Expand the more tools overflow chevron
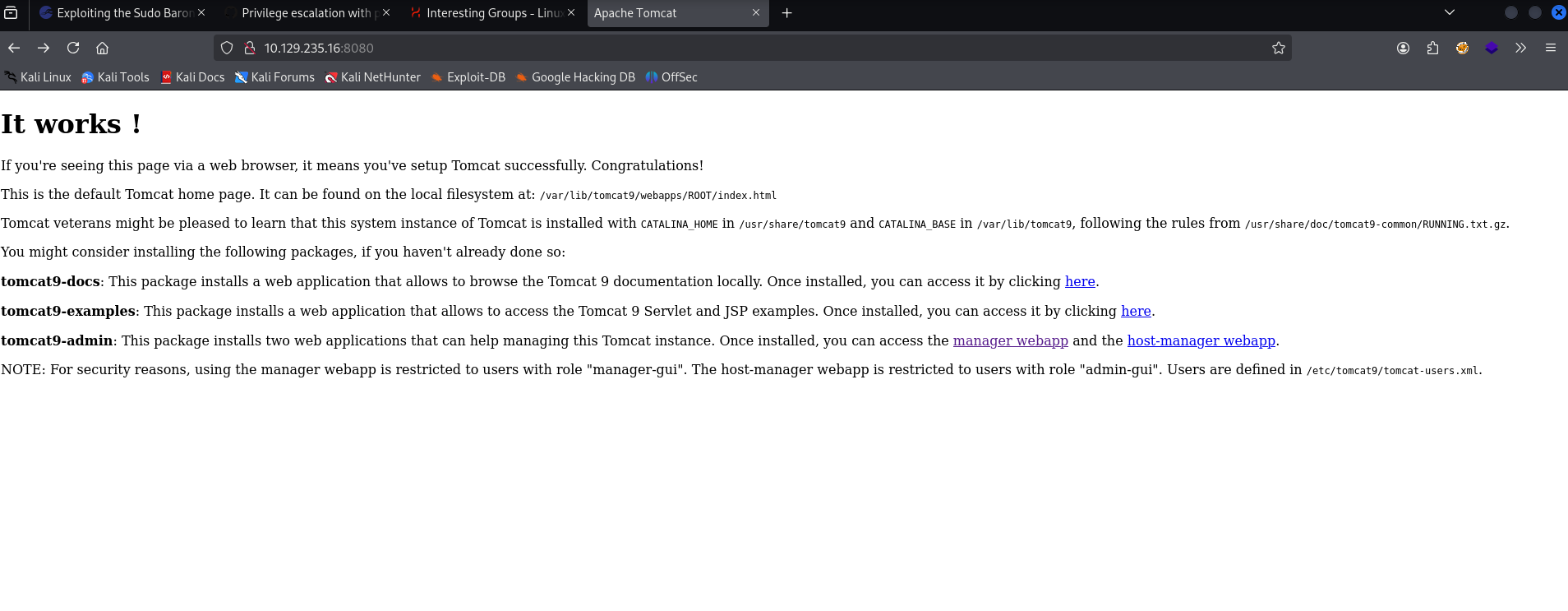This screenshot has width=1568, height=611. [1520, 48]
